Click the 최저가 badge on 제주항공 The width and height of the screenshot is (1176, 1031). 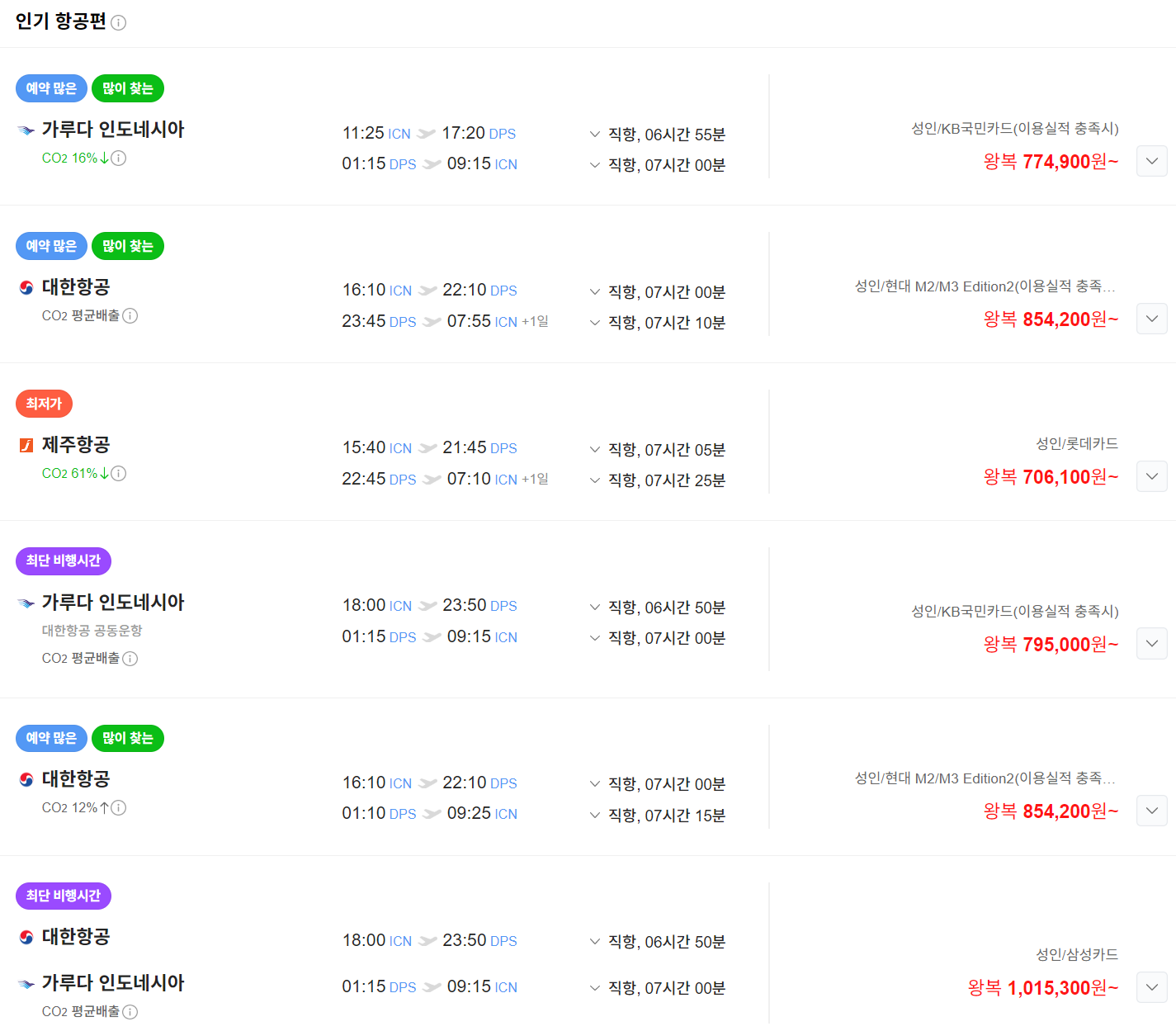pyautogui.click(x=45, y=404)
